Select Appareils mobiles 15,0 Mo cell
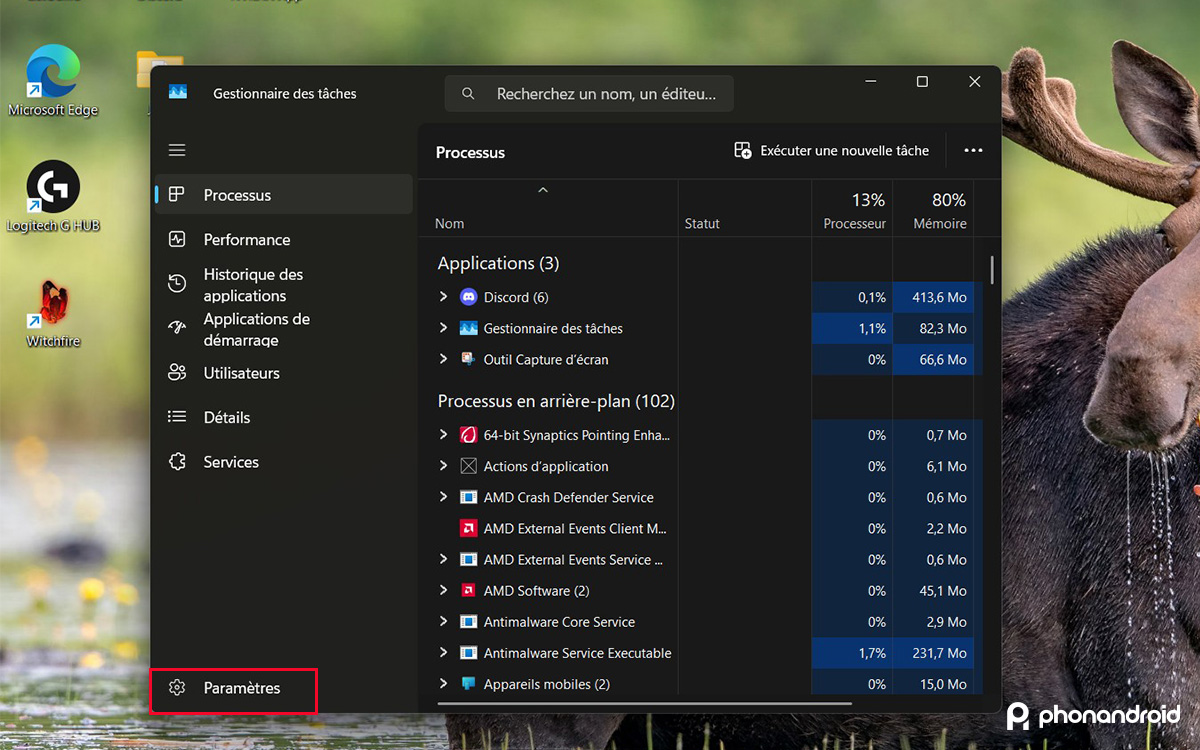This screenshot has height=750, width=1200. click(x=933, y=684)
